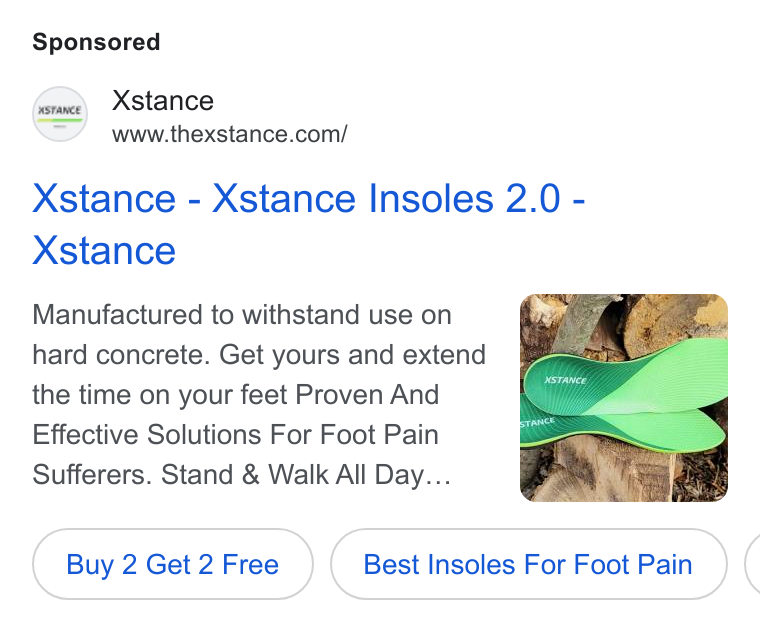Click the Xstance advertiser name
This screenshot has height=632, width=760.
pyautogui.click(x=162, y=101)
